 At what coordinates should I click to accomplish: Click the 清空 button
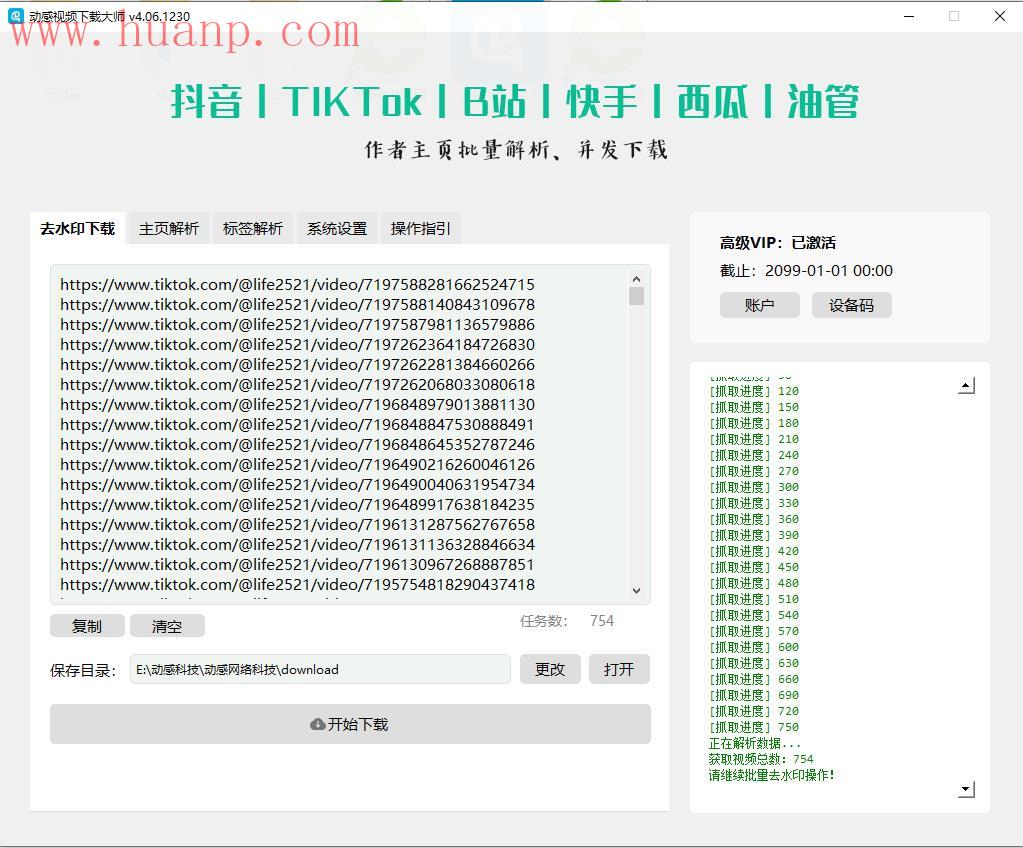[167, 626]
